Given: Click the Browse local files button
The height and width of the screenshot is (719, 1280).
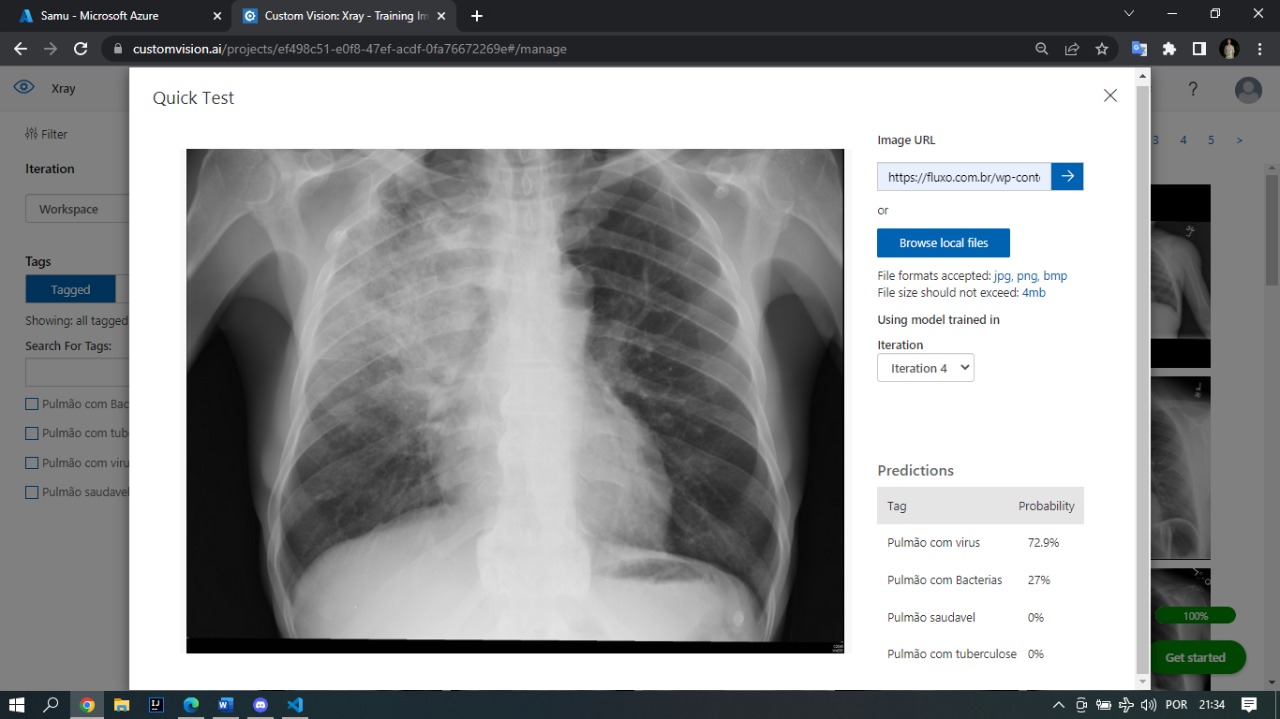Looking at the screenshot, I should pos(943,243).
